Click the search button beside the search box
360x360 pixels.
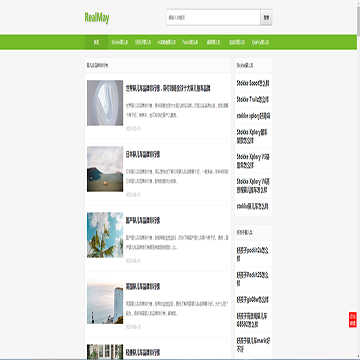point(266,17)
